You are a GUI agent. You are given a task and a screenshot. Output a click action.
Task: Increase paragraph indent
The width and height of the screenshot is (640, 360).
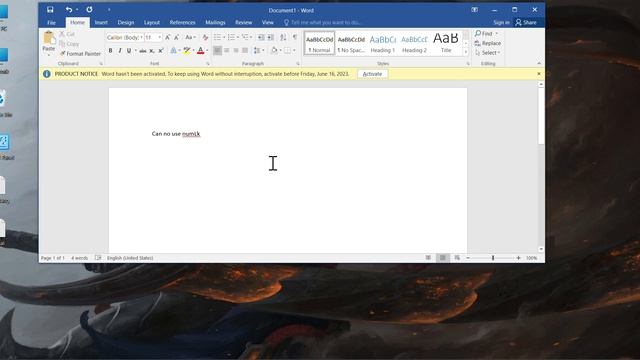pos(271,38)
